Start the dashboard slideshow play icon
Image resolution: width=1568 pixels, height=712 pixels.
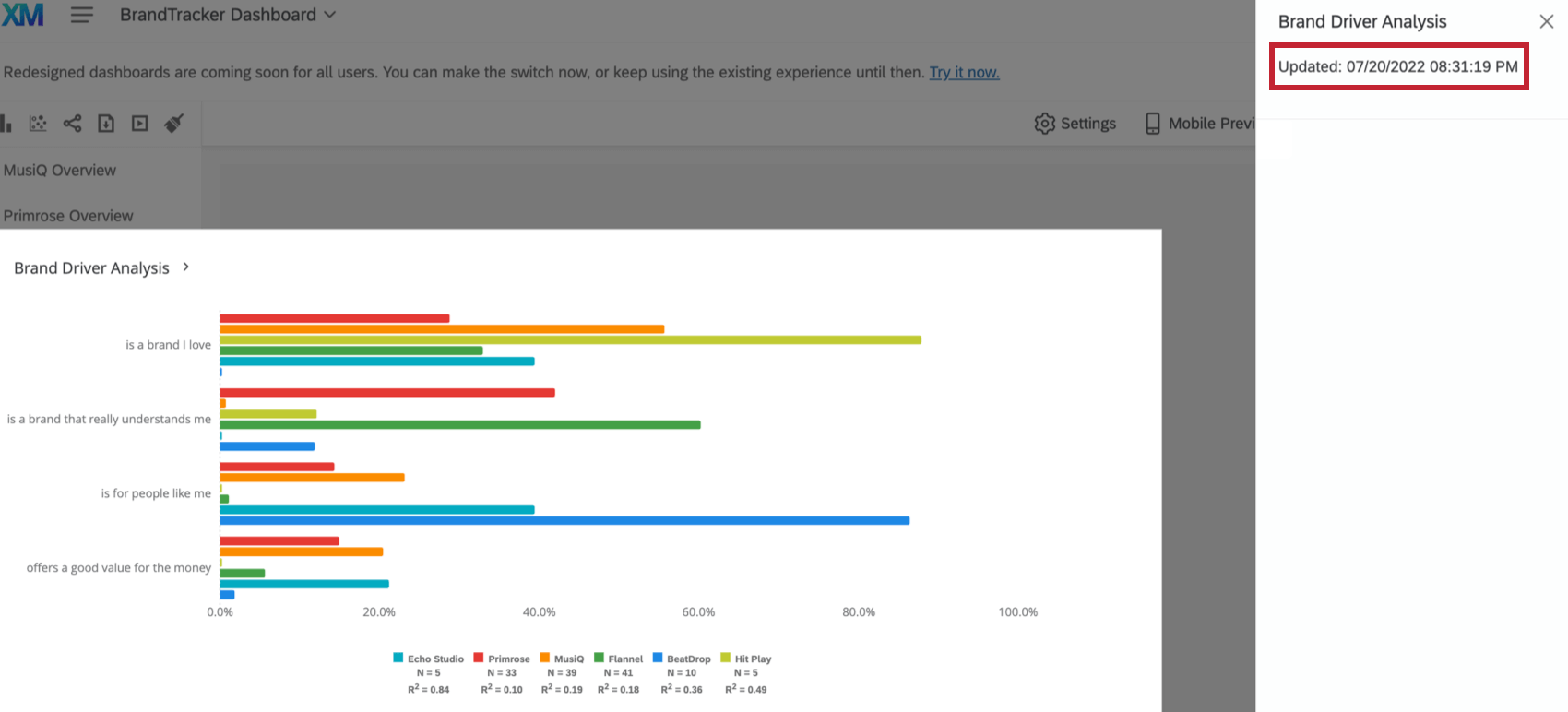point(139,123)
